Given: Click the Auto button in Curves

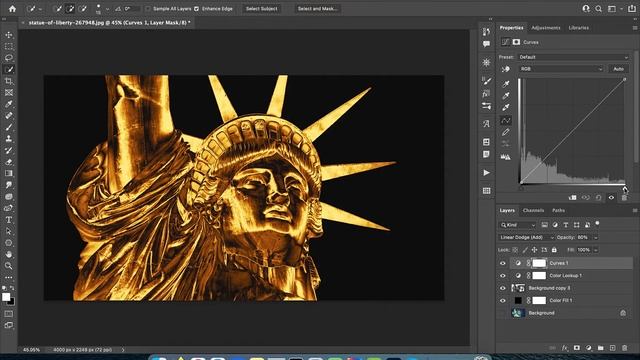Looking at the screenshot, I should coord(618,69).
